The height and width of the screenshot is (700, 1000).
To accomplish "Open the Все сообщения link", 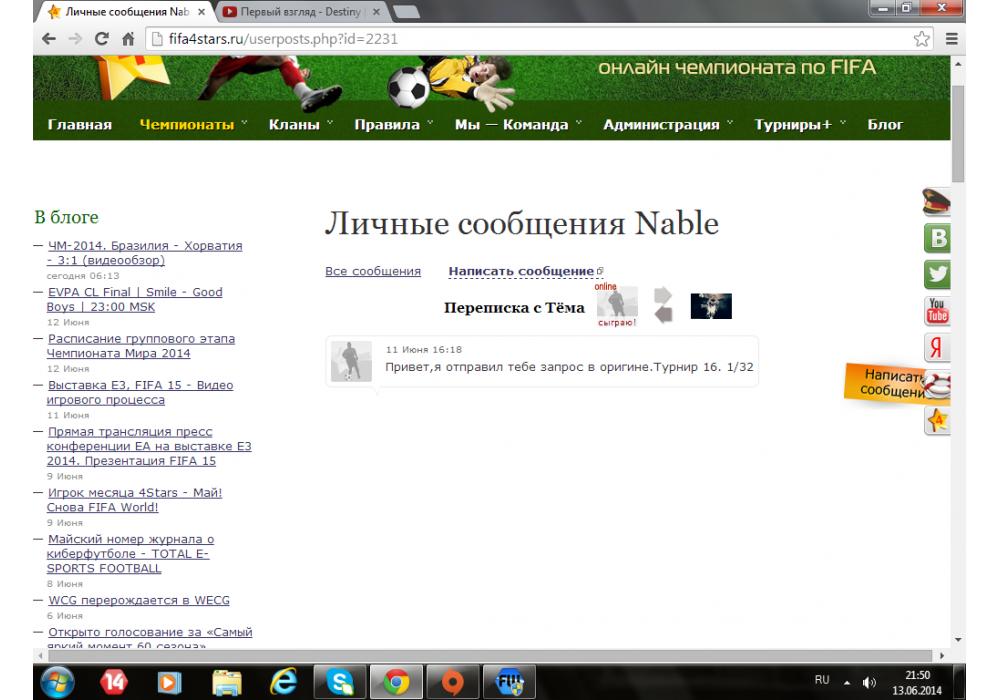I will (x=373, y=271).
